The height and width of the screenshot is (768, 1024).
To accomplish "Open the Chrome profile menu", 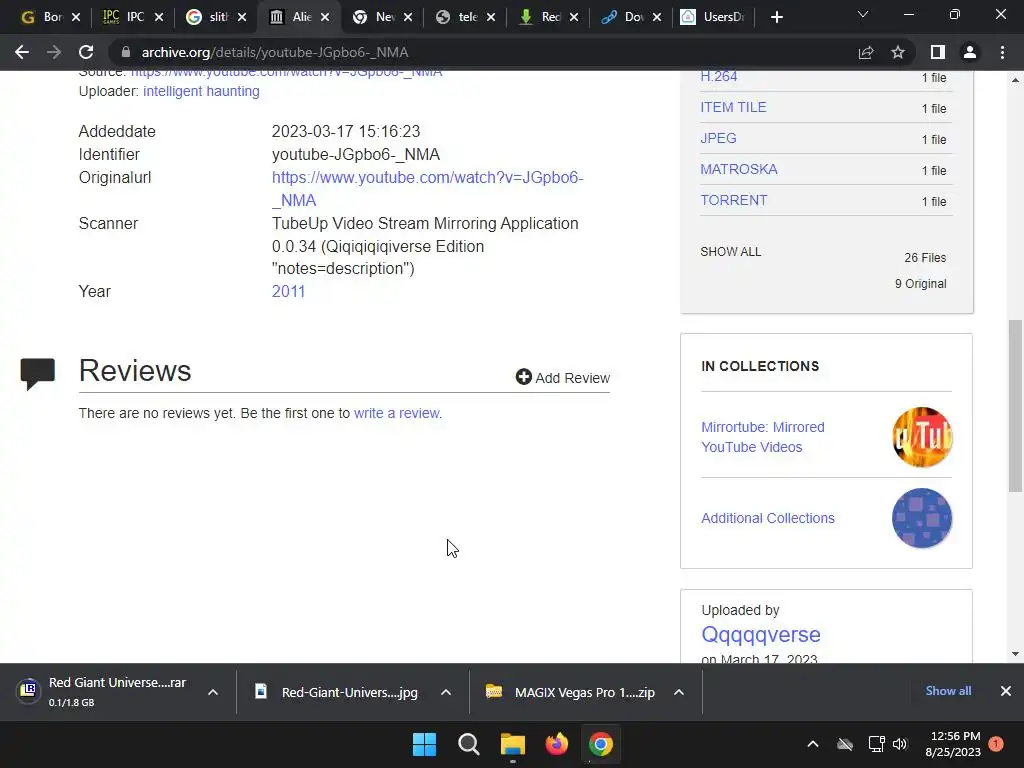I will click(x=970, y=52).
